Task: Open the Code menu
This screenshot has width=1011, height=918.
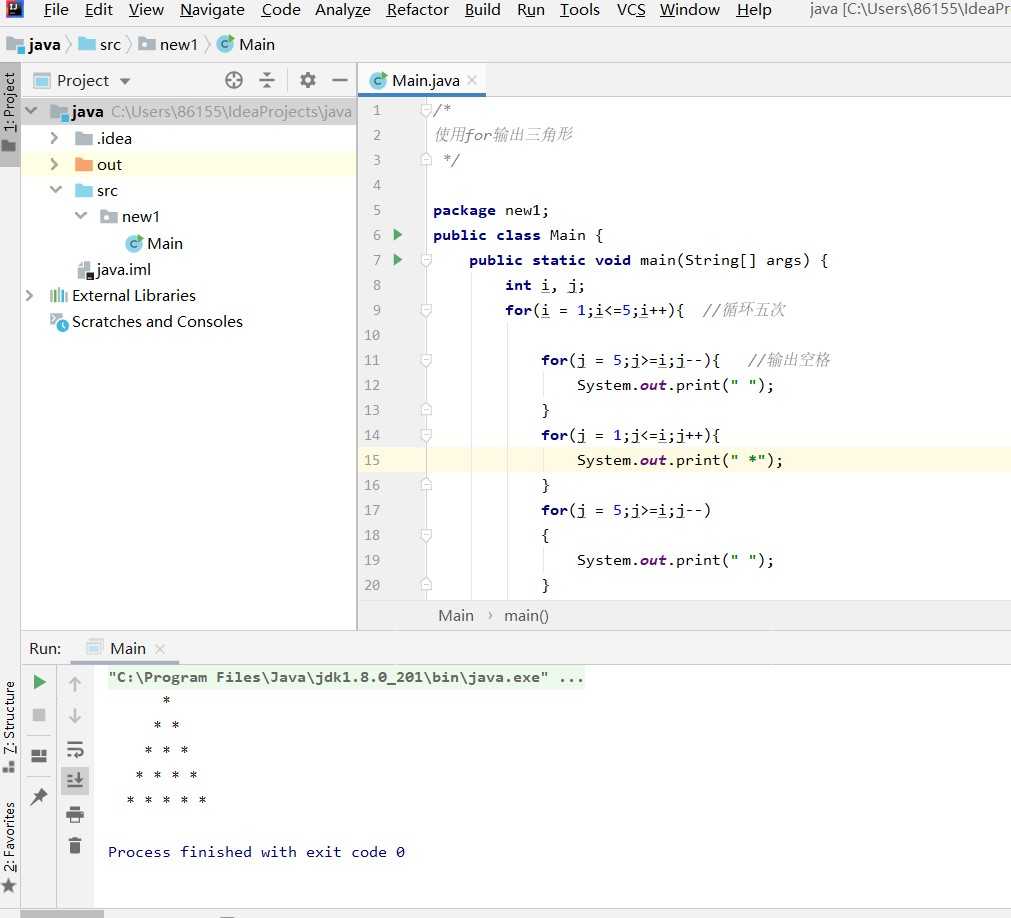Action: pyautogui.click(x=280, y=10)
